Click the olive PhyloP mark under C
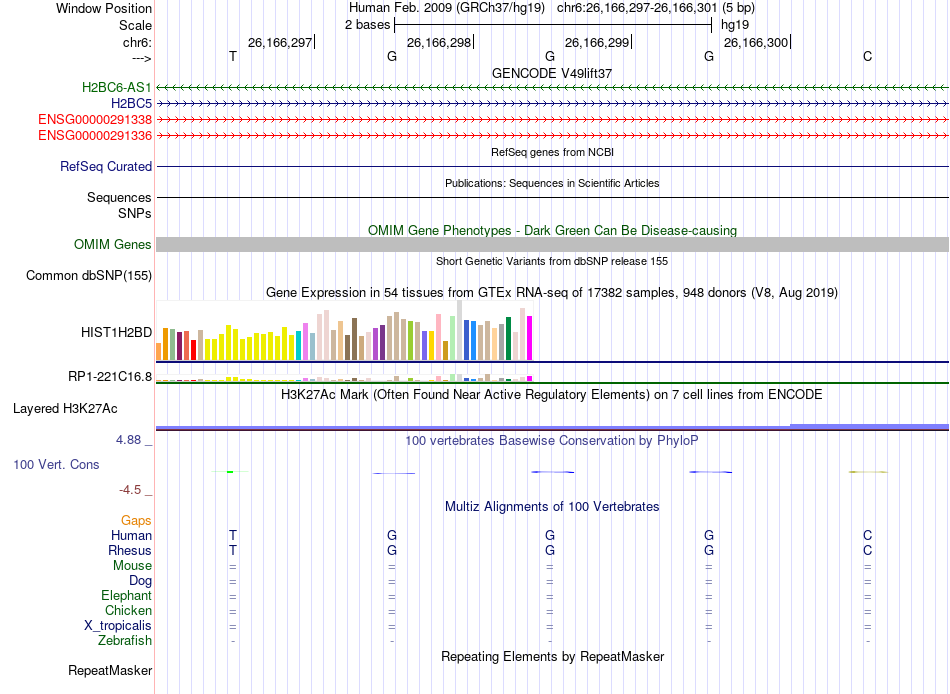Screen dimensions: 950x694 [x=868, y=472]
